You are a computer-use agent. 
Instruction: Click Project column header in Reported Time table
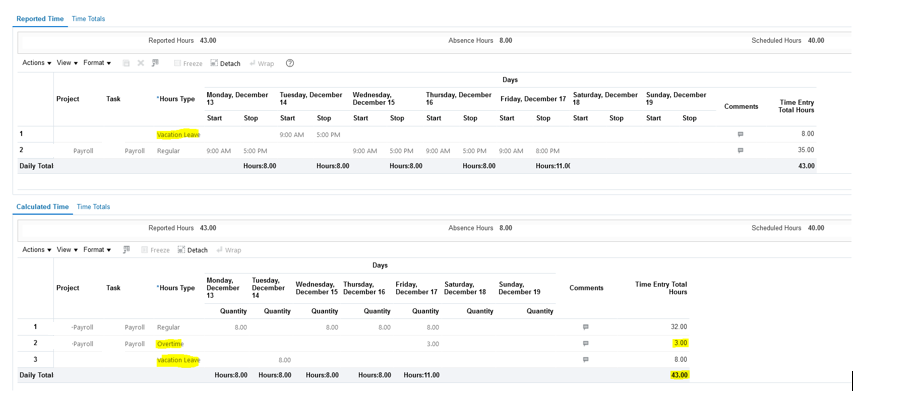[68, 99]
